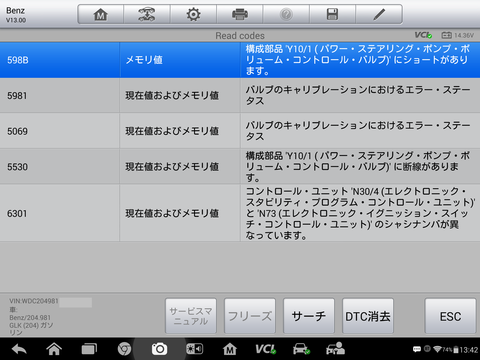Viewport: 480px width, 360px height.
Task: Open MaxiSys home icon in bottom bar
Action: coord(230,349)
